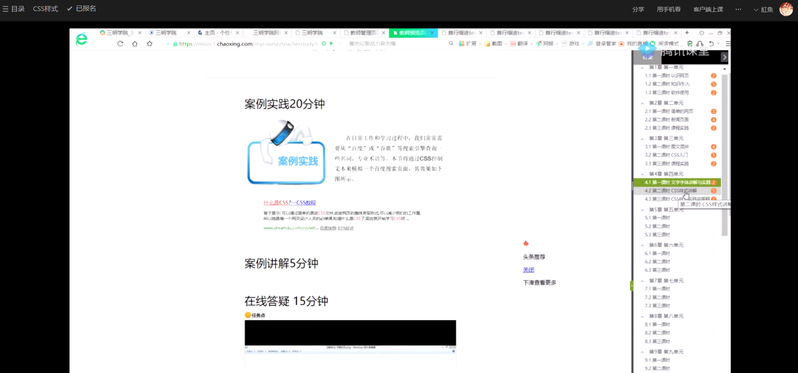
Task: Click the orange 任务点 marker
Action: [248, 315]
